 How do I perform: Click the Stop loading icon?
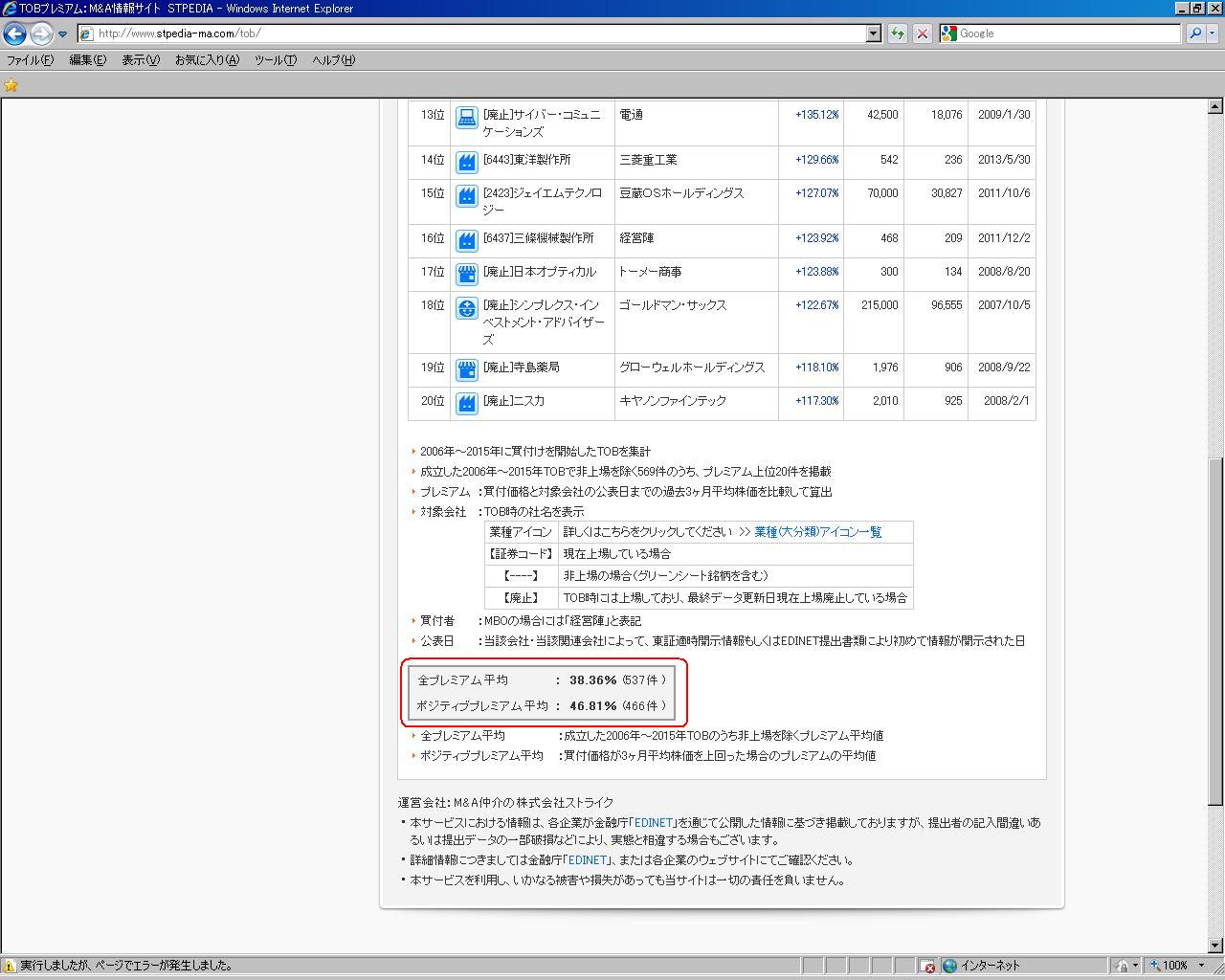point(922,33)
